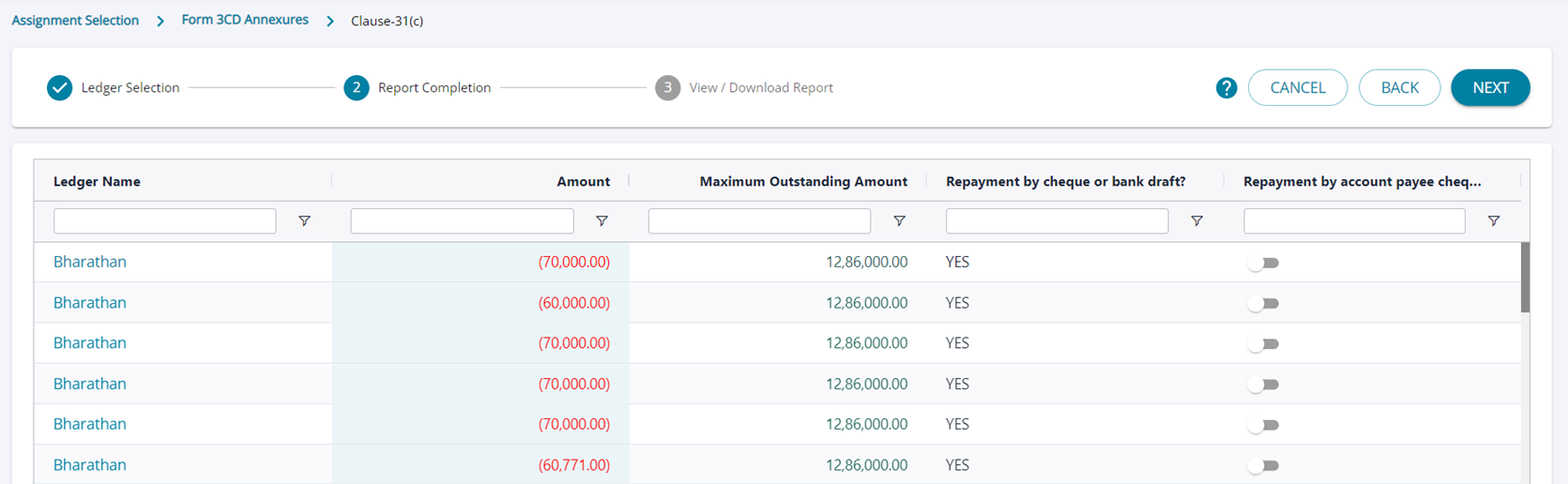Toggle account payee switch in first Bharathan row

coord(1263,264)
